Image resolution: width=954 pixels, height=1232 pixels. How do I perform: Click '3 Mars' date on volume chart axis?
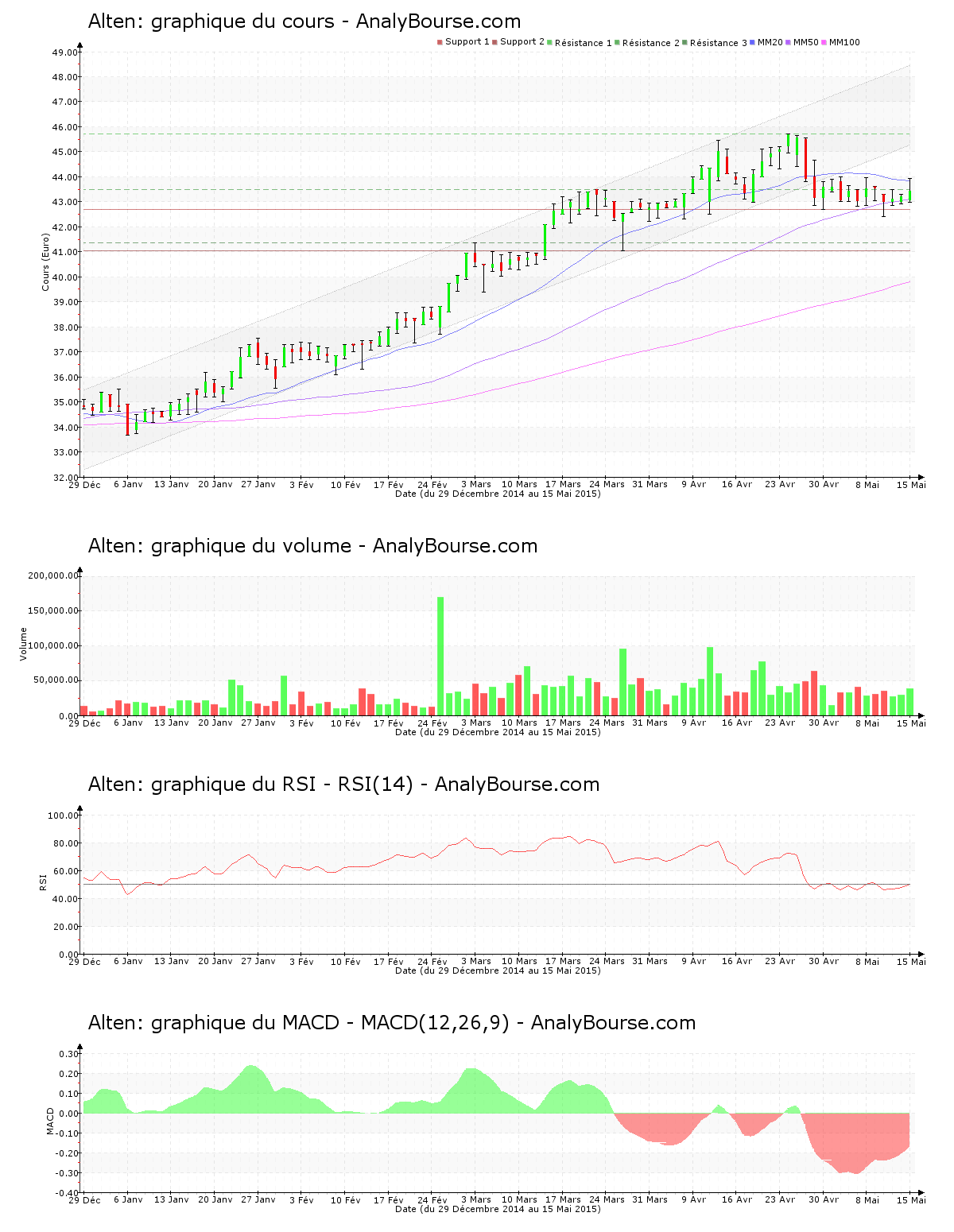[476, 723]
